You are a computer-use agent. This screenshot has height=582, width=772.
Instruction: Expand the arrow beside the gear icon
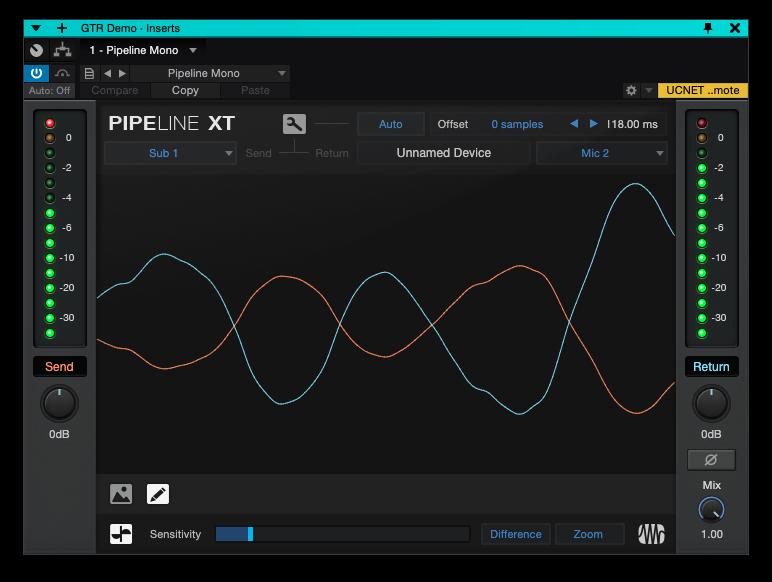(649, 91)
